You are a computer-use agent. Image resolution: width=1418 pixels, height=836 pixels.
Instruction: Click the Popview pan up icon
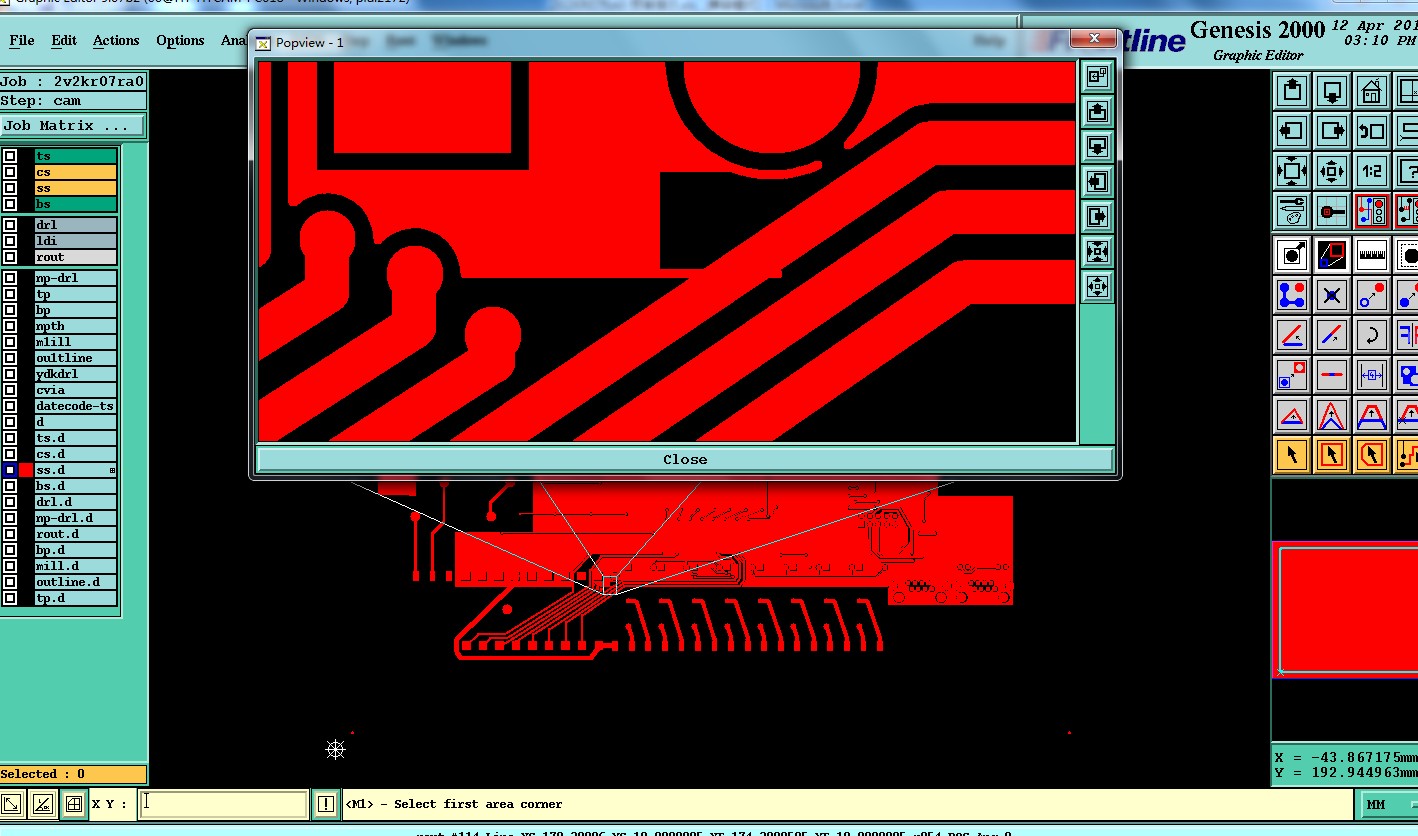(x=1097, y=111)
